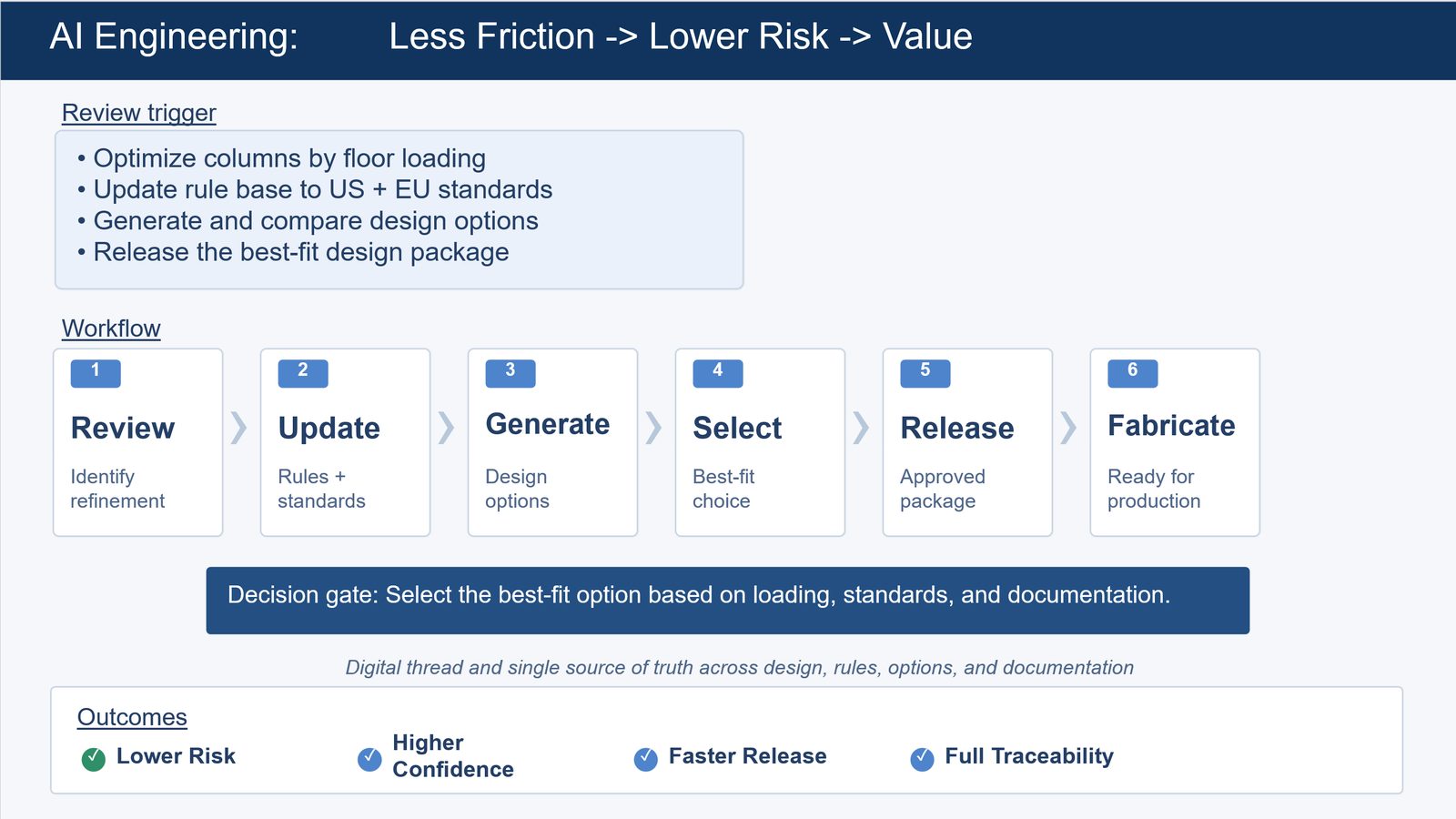
Task: Click the step 6 number badge
Action: 1133,373
